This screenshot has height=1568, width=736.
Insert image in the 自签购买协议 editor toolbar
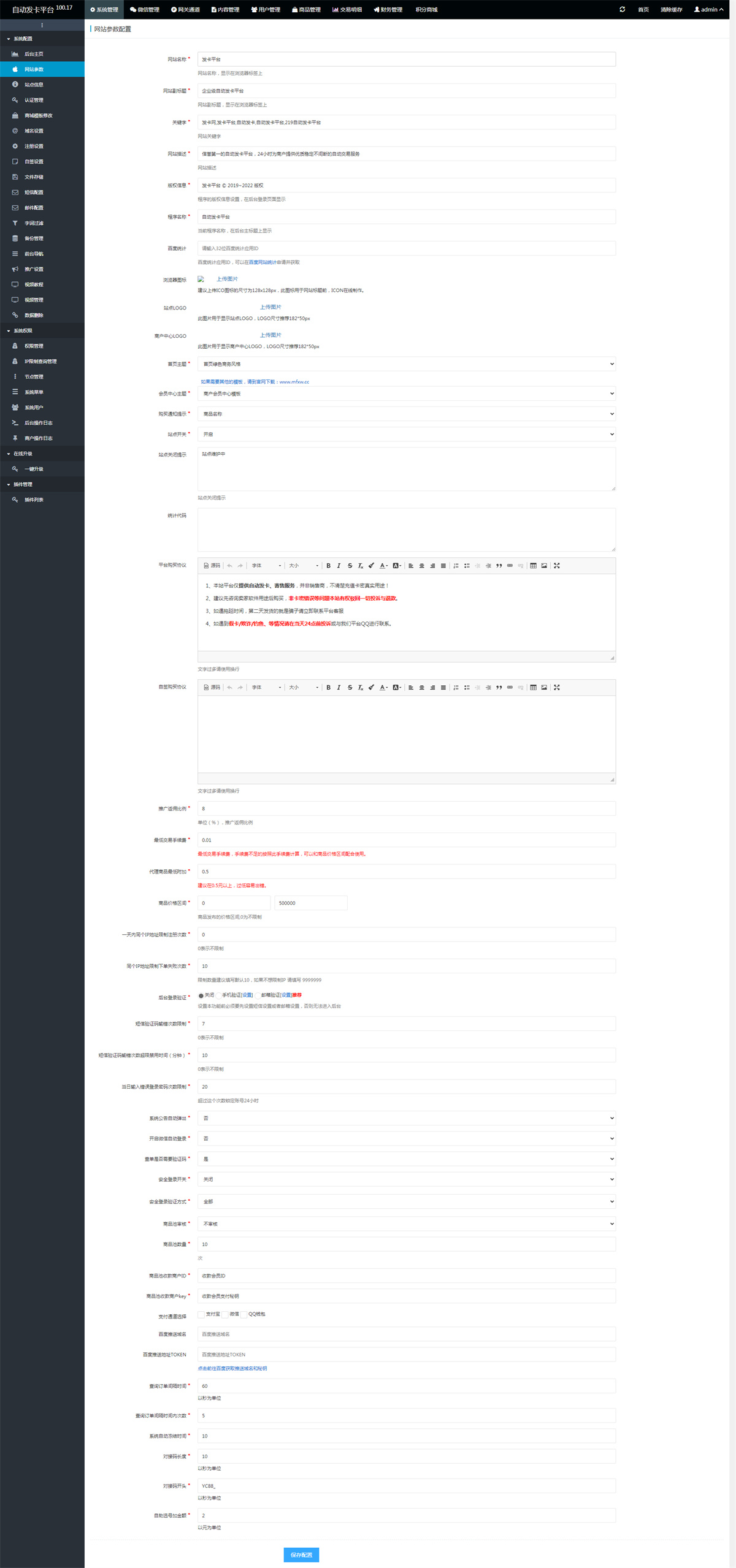pyautogui.click(x=544, y=687)
